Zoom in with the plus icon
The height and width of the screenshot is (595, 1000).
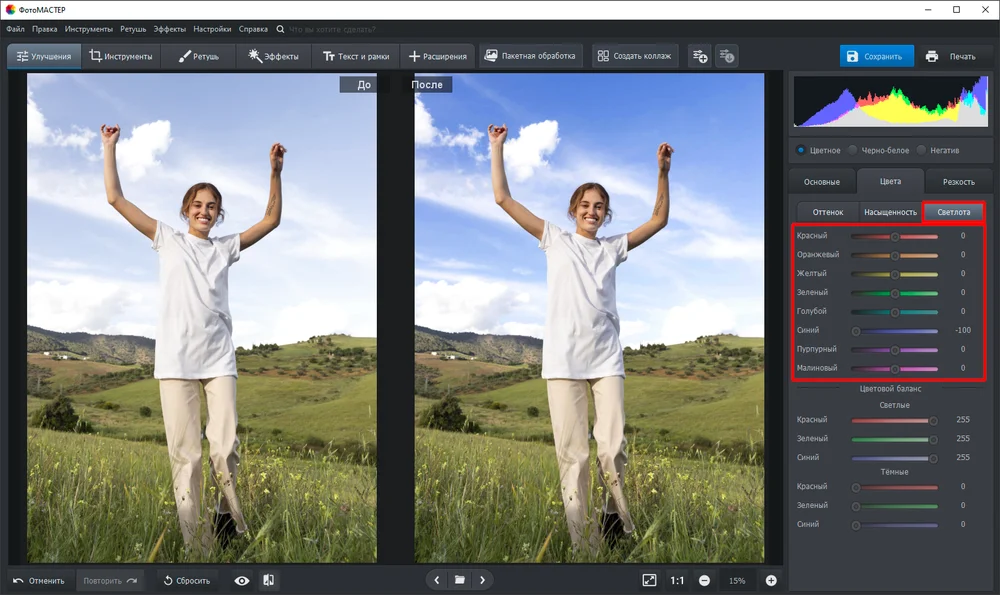[771, 580]
